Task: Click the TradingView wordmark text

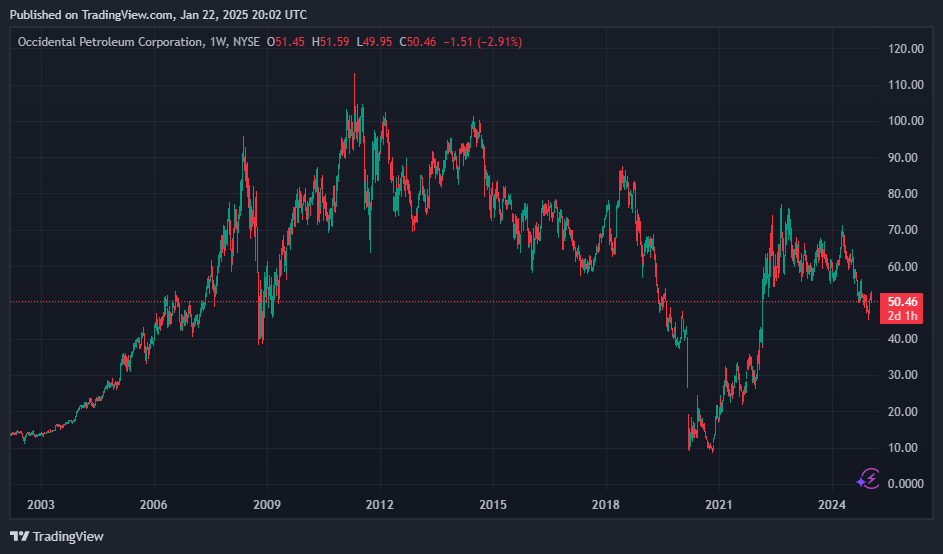Action: click(x=68, y=536)
